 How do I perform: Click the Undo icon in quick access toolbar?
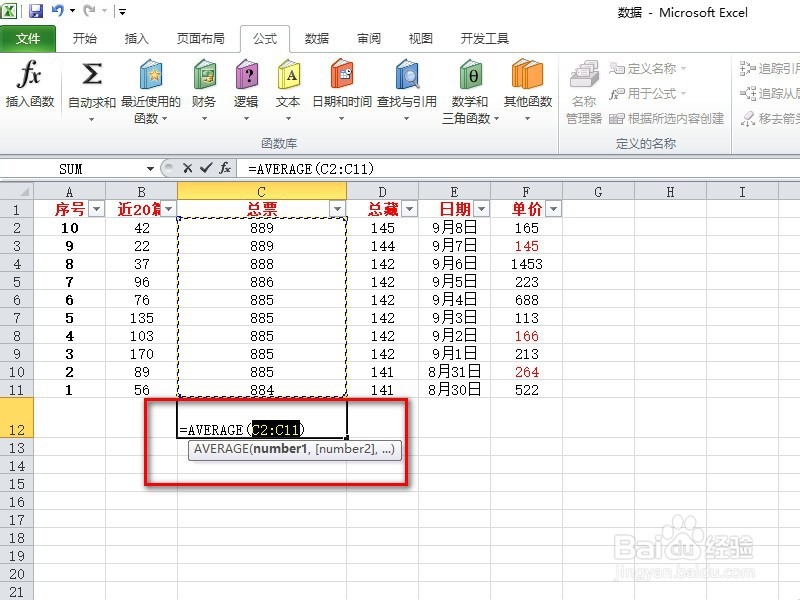pyautogui.click(x=58, y=11)
